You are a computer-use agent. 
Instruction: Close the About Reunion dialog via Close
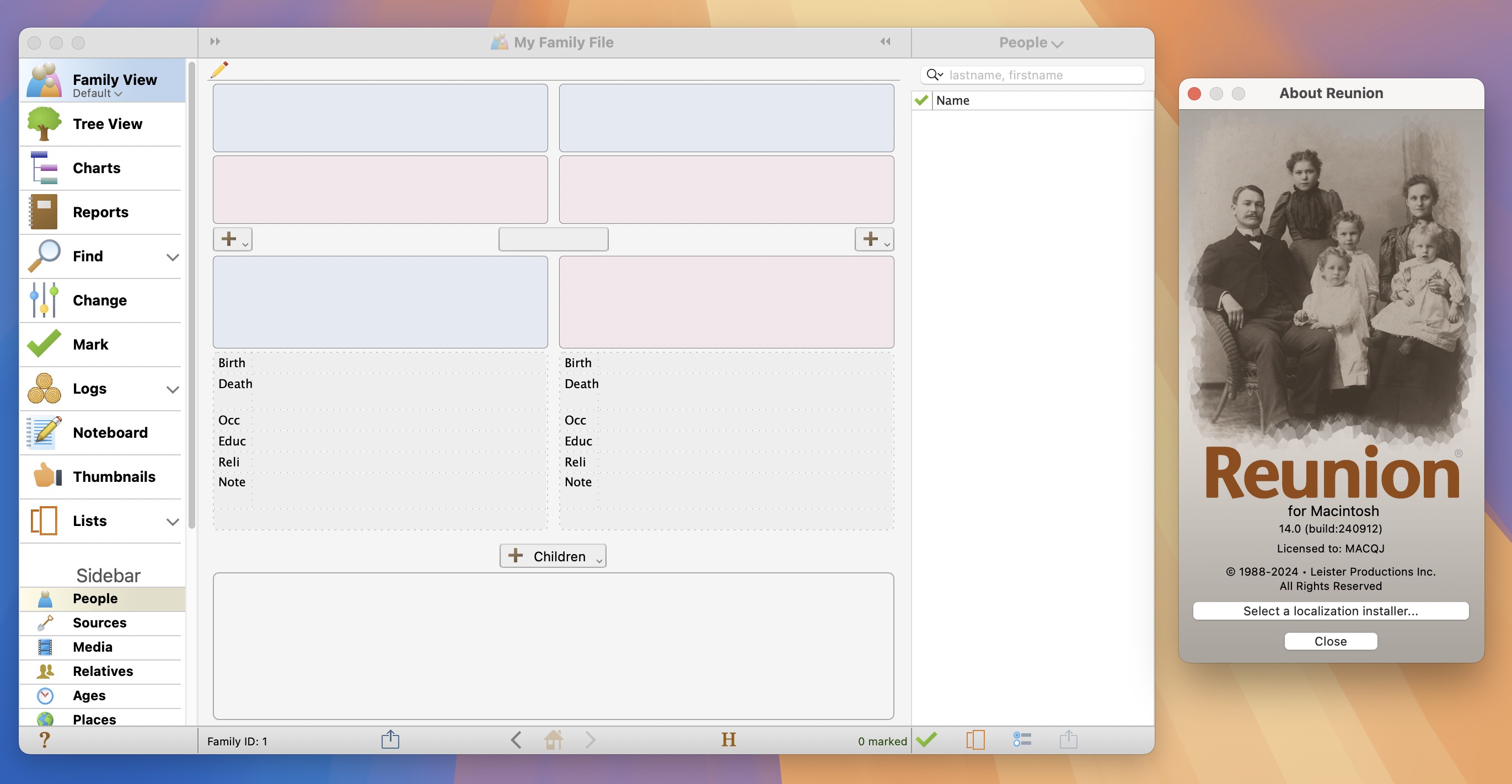(x=1331, y=641)
